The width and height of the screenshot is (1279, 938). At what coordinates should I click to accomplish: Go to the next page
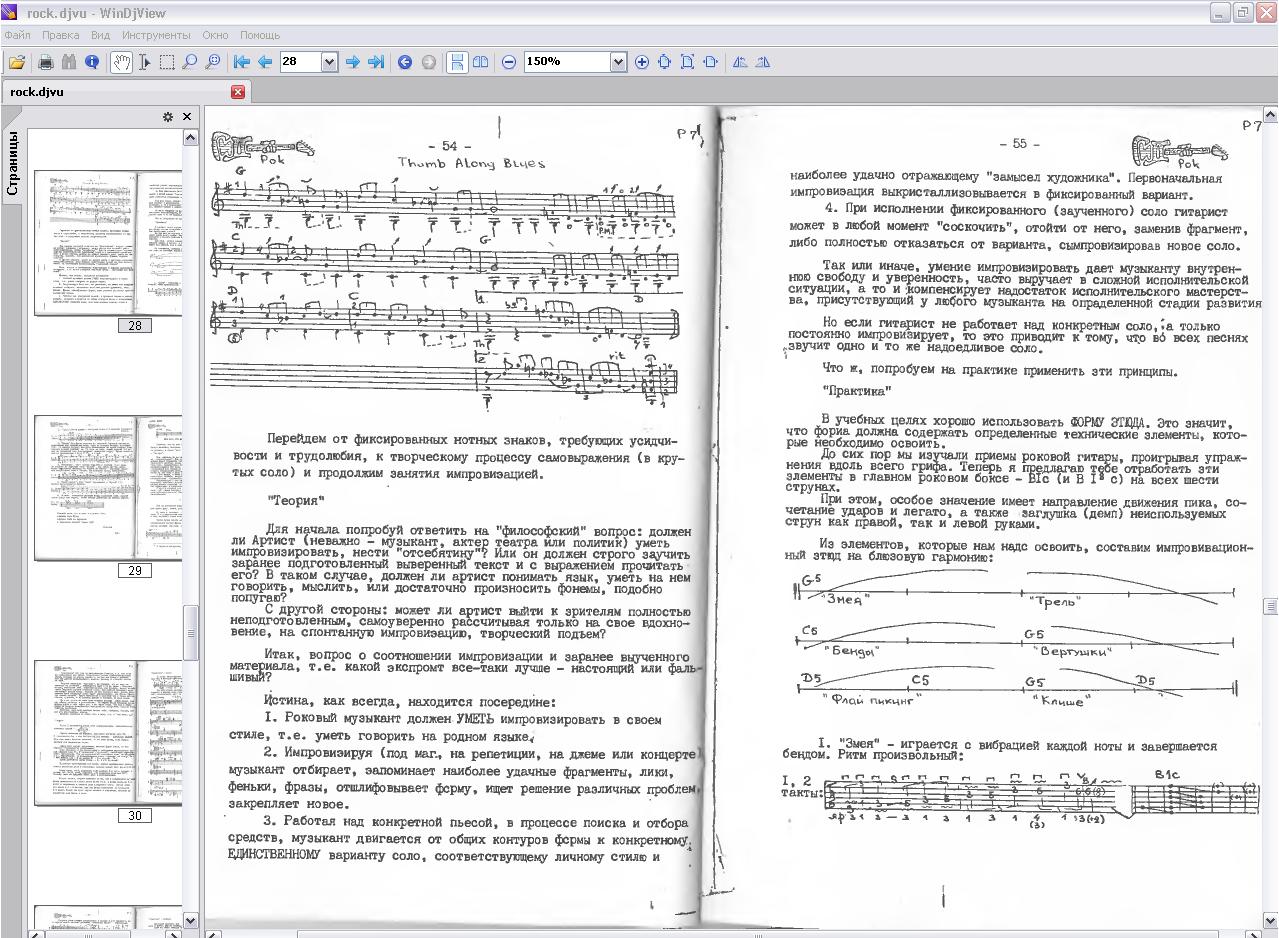pos(353,62)
